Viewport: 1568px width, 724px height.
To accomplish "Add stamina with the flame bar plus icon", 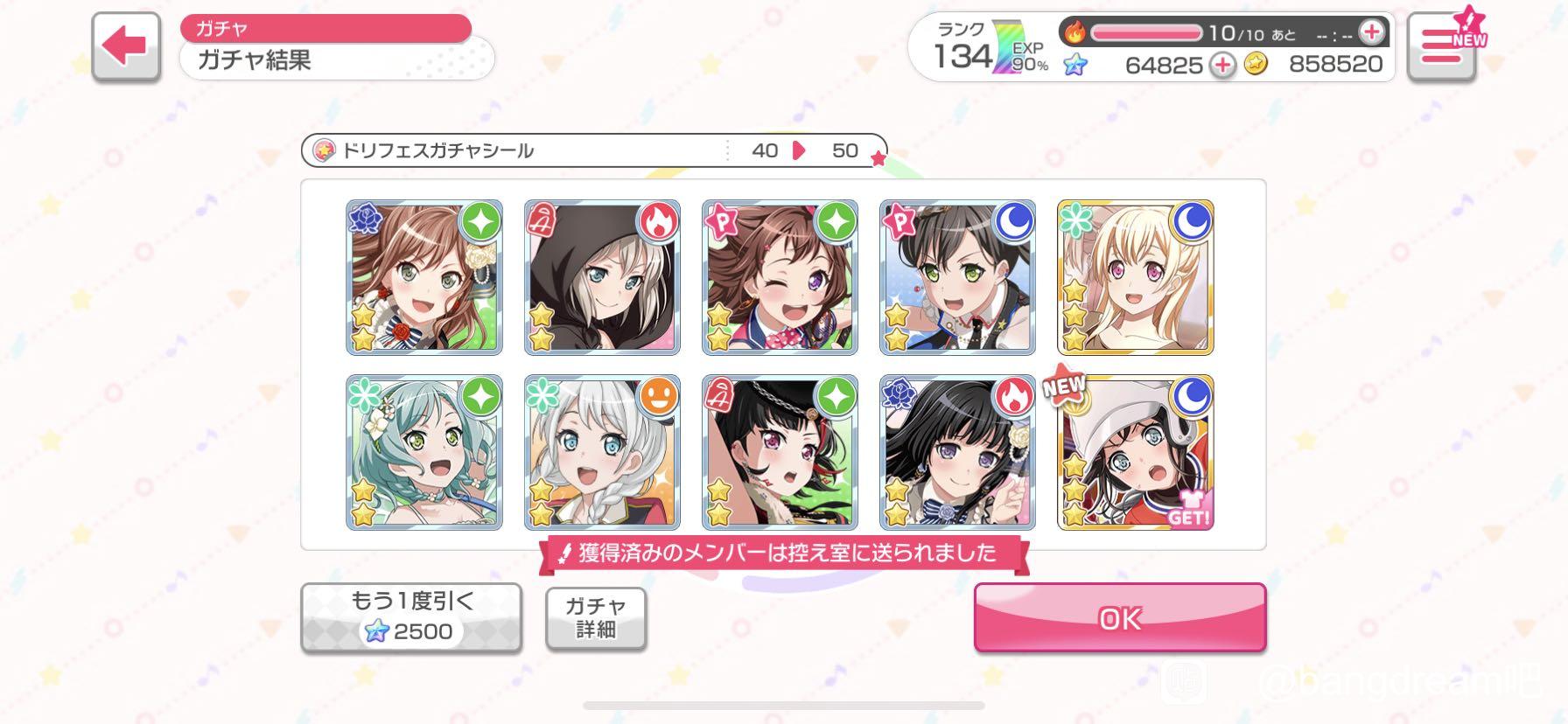I will (x=1371, y=32).
